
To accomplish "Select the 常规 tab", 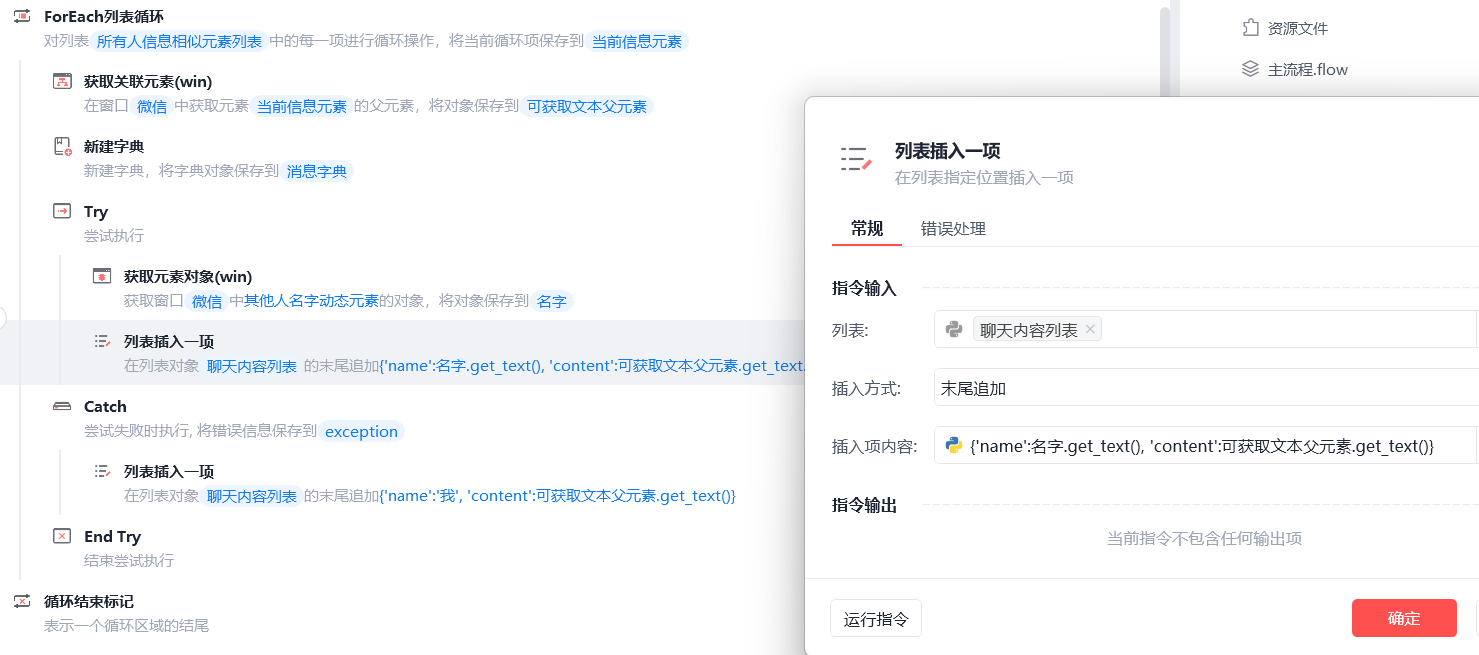I will pyautogui.click(x=866, y=229).
